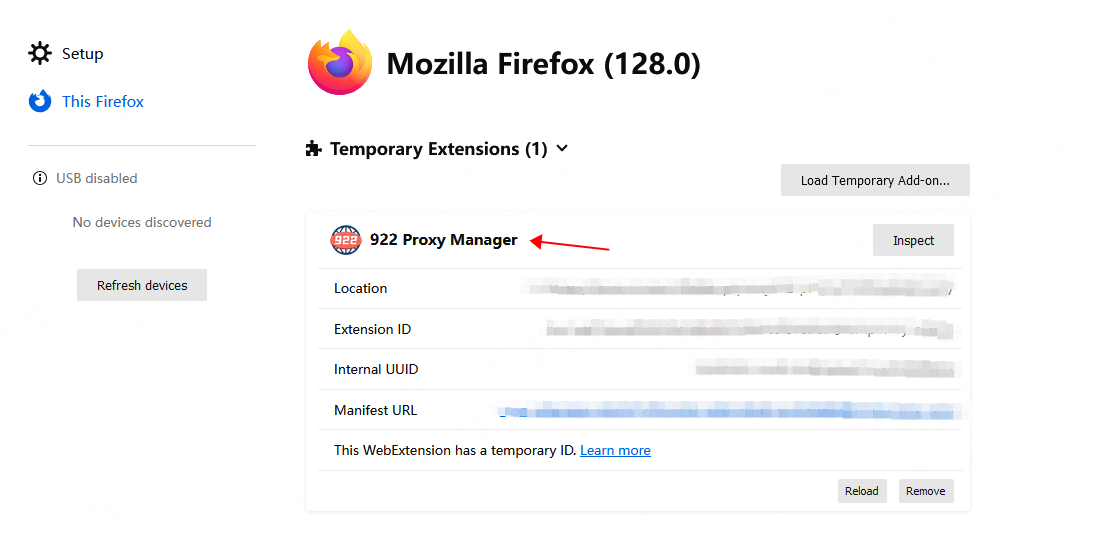Select This Firefox in sidebar
Image resolution: width=1107 pixels, height=540 pixels.
pyautogui.click(x=102, y=101)
